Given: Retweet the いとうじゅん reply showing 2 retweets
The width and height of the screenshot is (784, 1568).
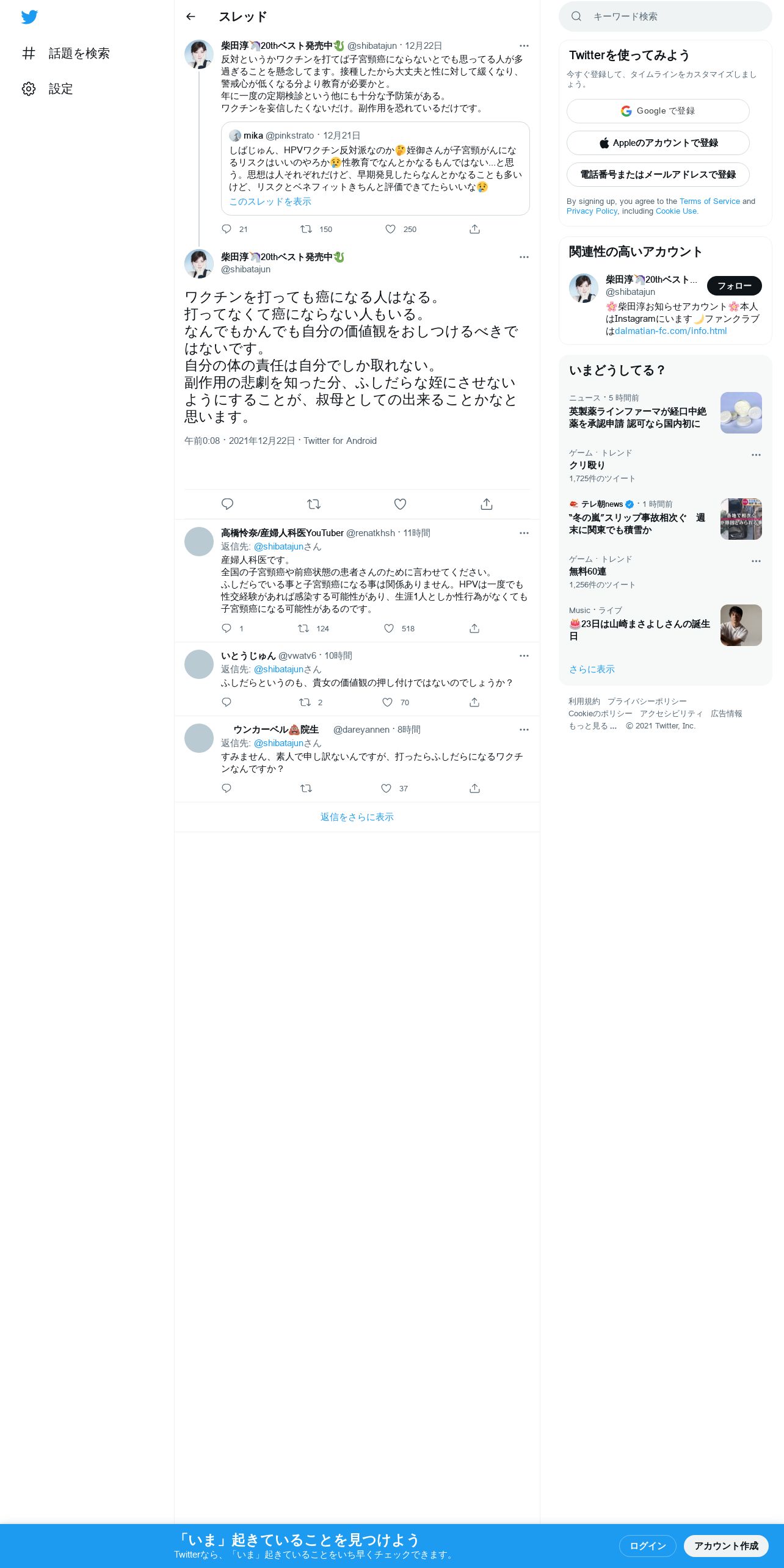Looking at the screenshot, I should [305, 702].
